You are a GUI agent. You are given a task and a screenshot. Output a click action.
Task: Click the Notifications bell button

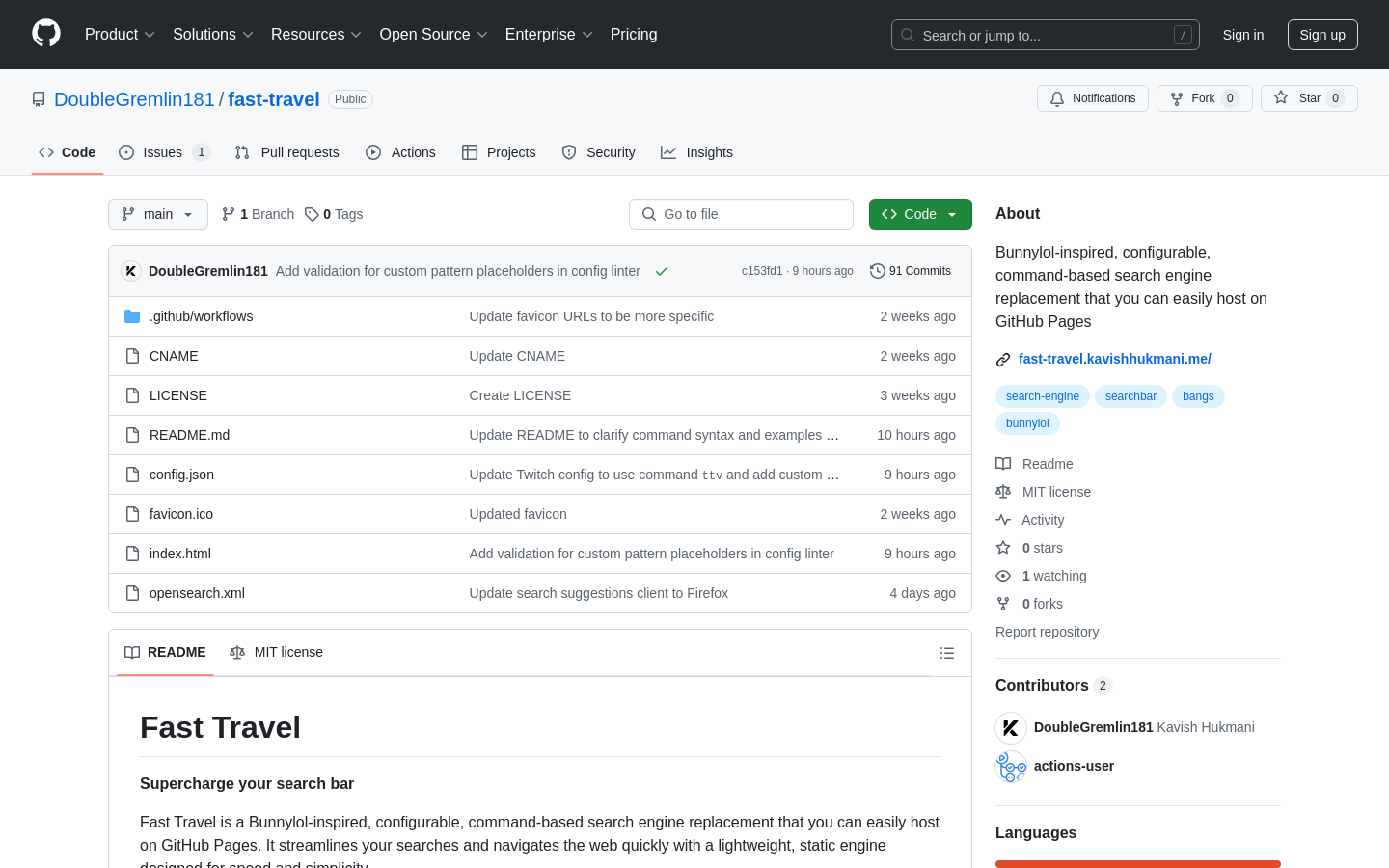[x=1093, y=98]
